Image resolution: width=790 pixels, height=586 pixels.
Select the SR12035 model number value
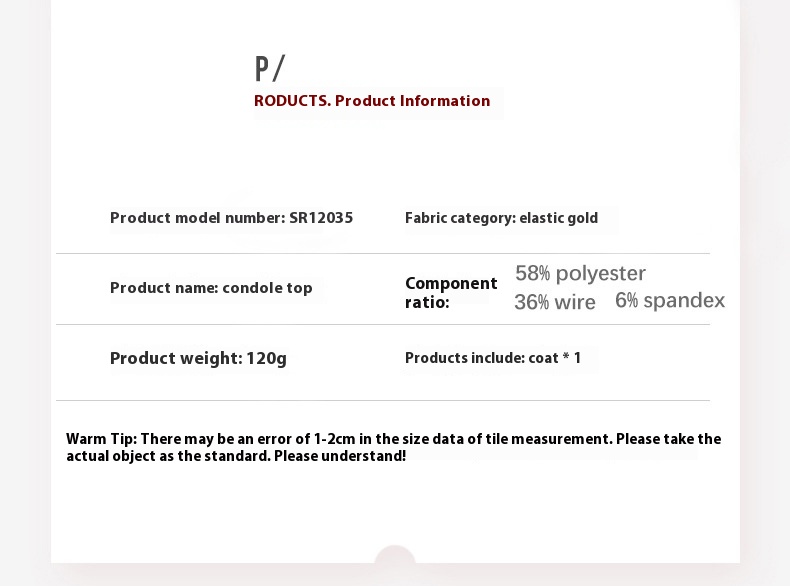tap(321, 218)
